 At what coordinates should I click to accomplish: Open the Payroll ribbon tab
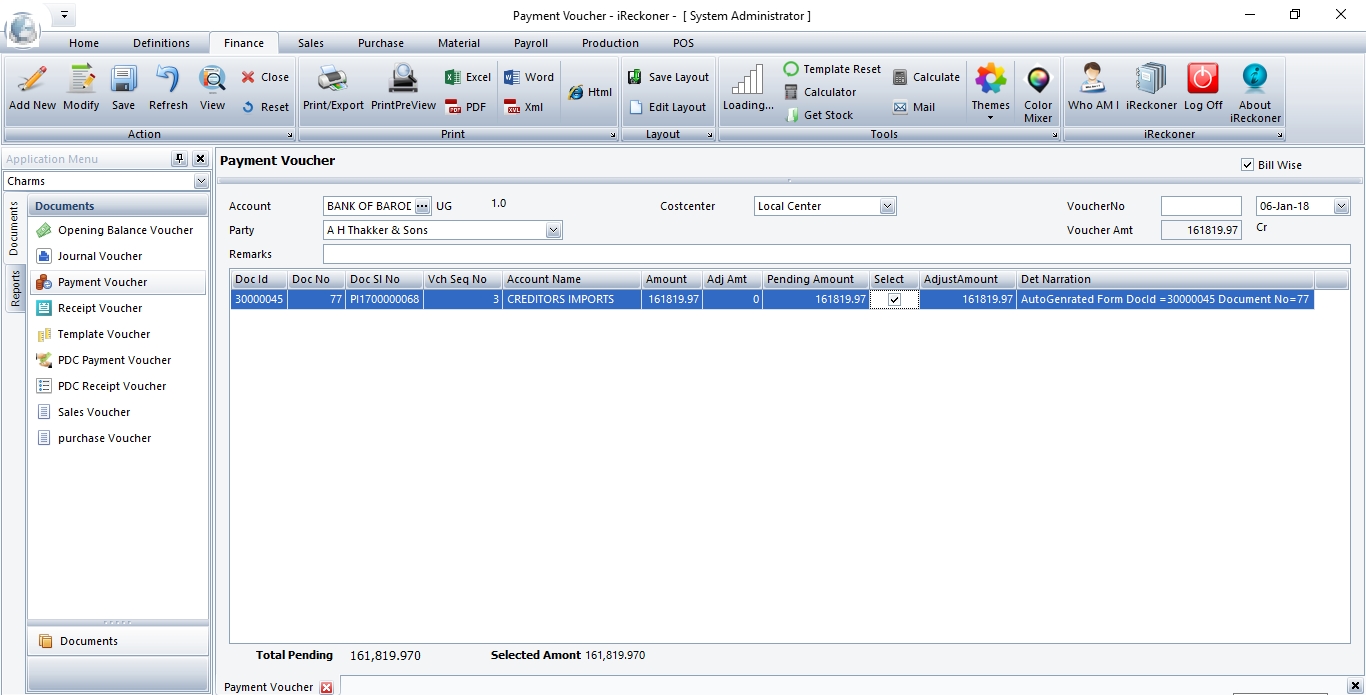(530, 43)
